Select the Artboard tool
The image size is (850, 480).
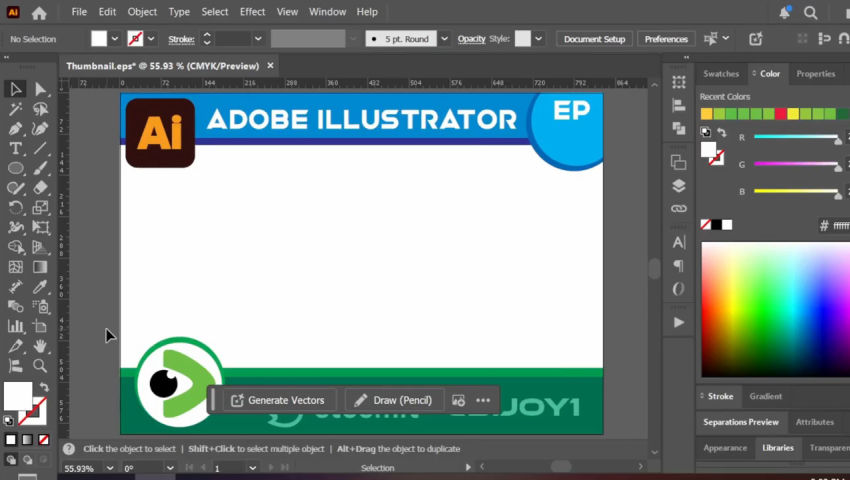(x=40, y=326)
